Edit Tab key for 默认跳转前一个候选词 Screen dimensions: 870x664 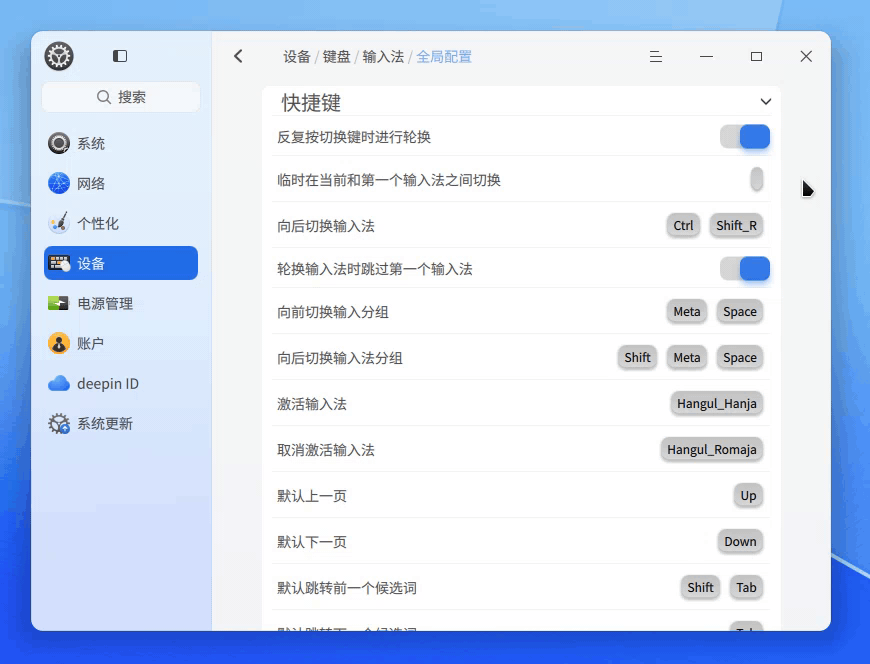[746, 587]
